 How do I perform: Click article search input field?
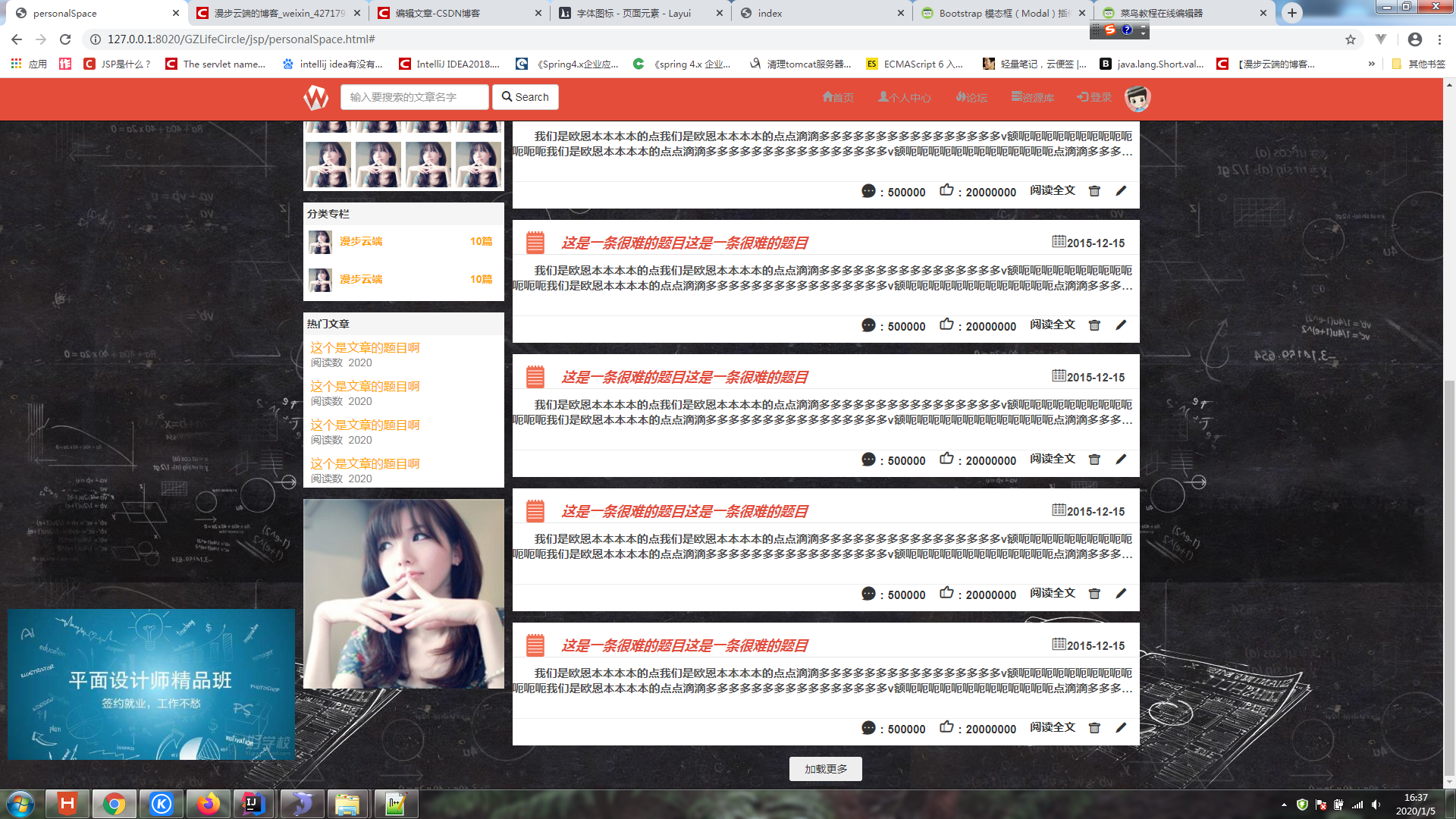(414, 97)
